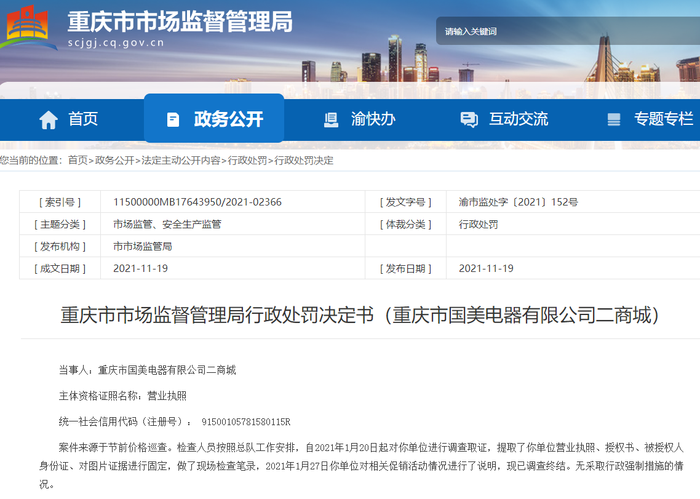This screenshot has height=499, width=700.
Task: Select the 成文日期 value 2021-11-19
Action: click(141, 268)
